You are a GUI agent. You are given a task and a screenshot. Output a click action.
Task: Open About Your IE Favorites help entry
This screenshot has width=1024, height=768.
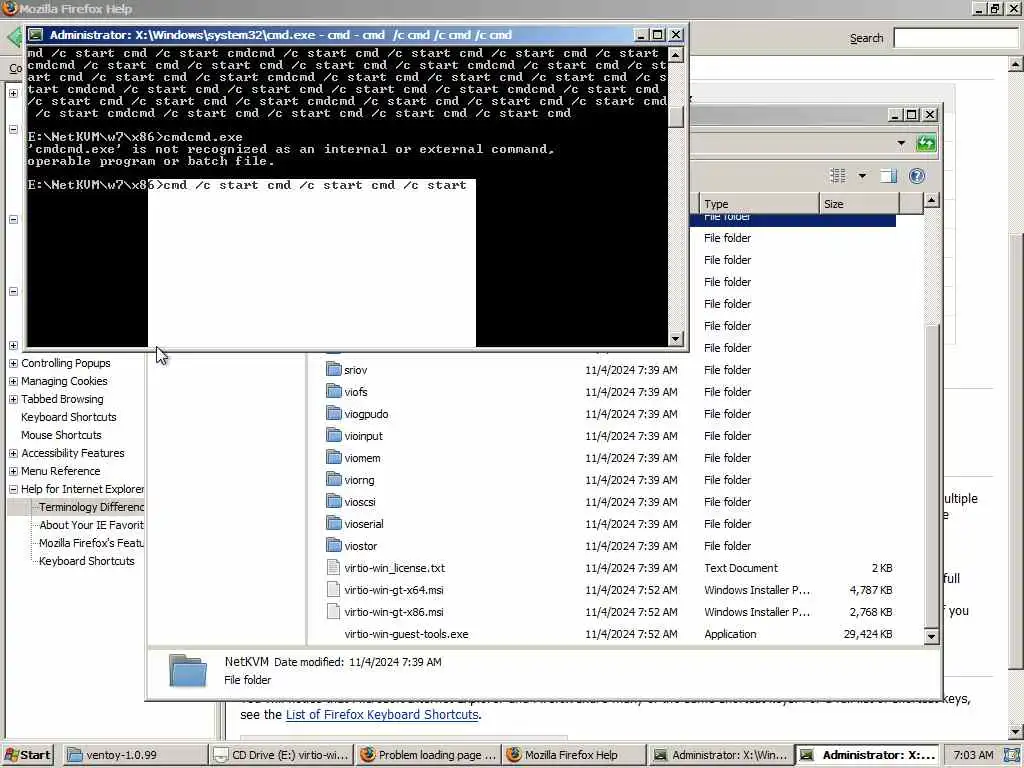[91, 525]
